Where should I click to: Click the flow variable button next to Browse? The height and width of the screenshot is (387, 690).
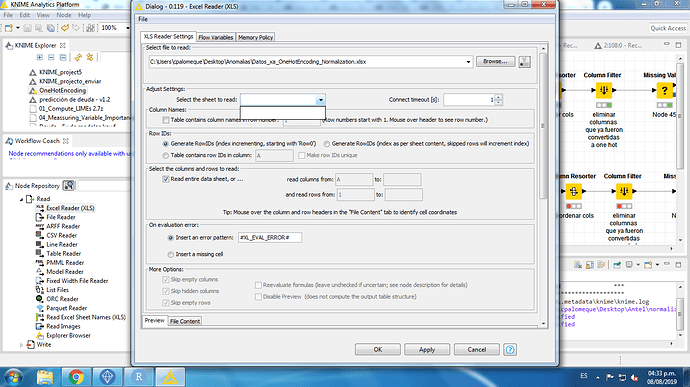coord(524,62)
